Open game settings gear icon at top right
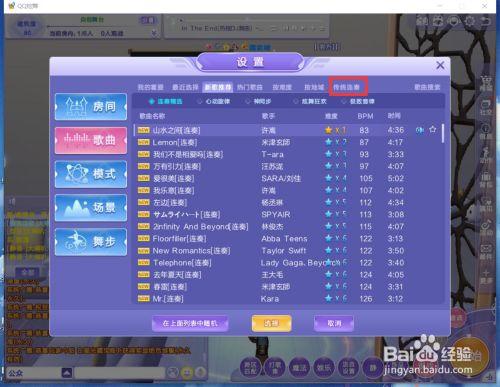This screenshot has width=500, height=387. (x=470, y=21)
